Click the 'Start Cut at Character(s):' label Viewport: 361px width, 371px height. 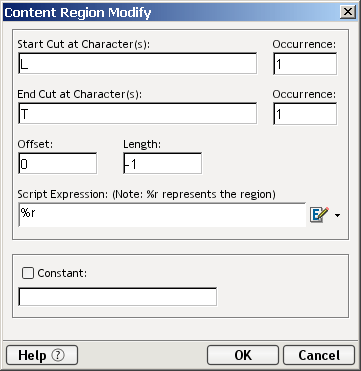(x=84, y=44)
